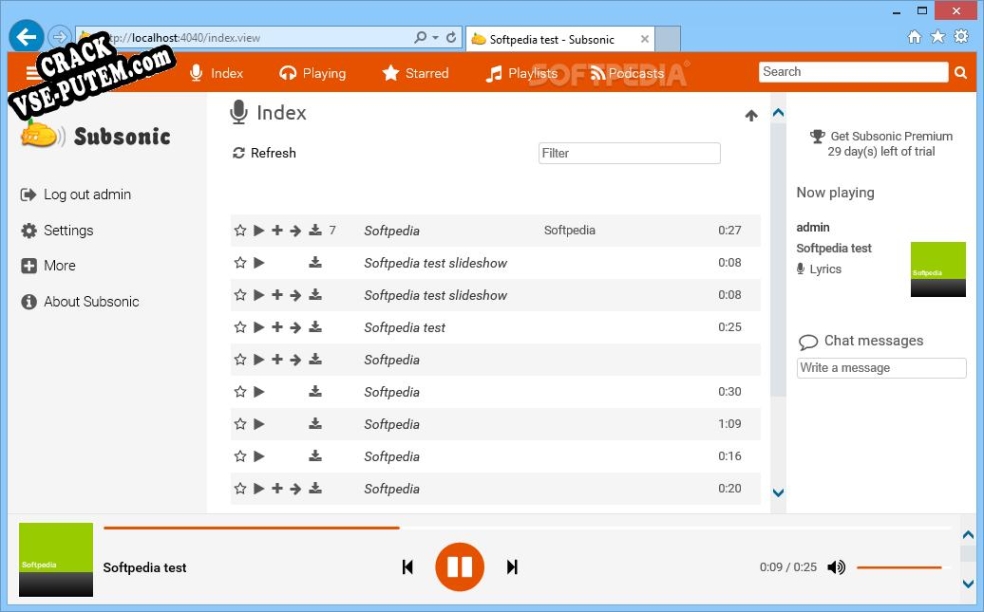Star the Softpedia track lasting 0:30
984x612 pixels.
240,392
